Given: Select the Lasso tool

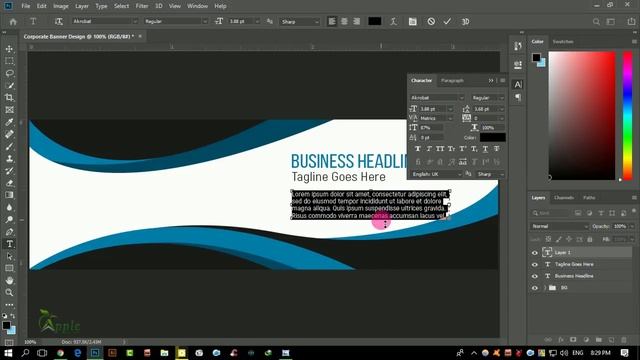Looking at the screenshot, I should point(9,73).
